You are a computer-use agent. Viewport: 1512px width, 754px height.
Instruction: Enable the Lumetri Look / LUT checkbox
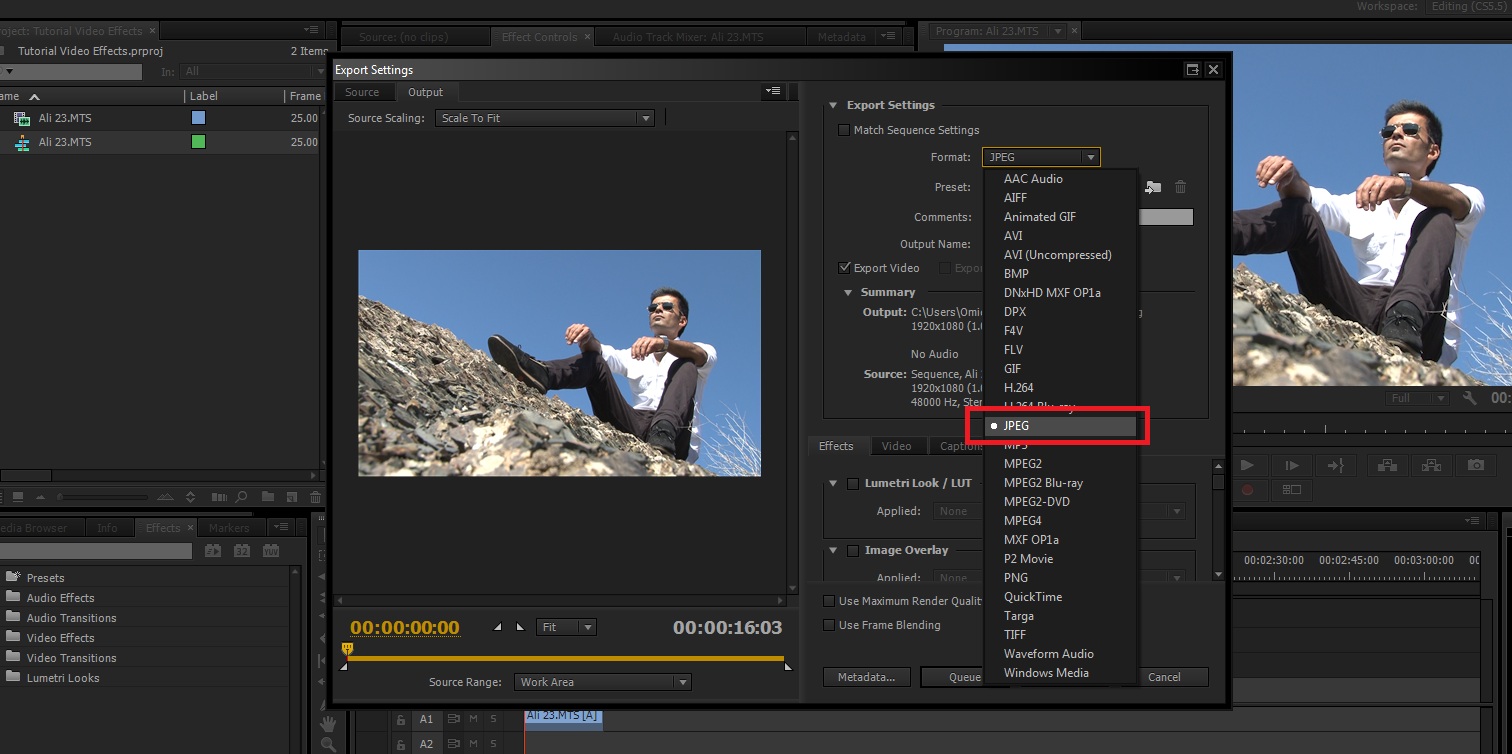coord(853,483)
